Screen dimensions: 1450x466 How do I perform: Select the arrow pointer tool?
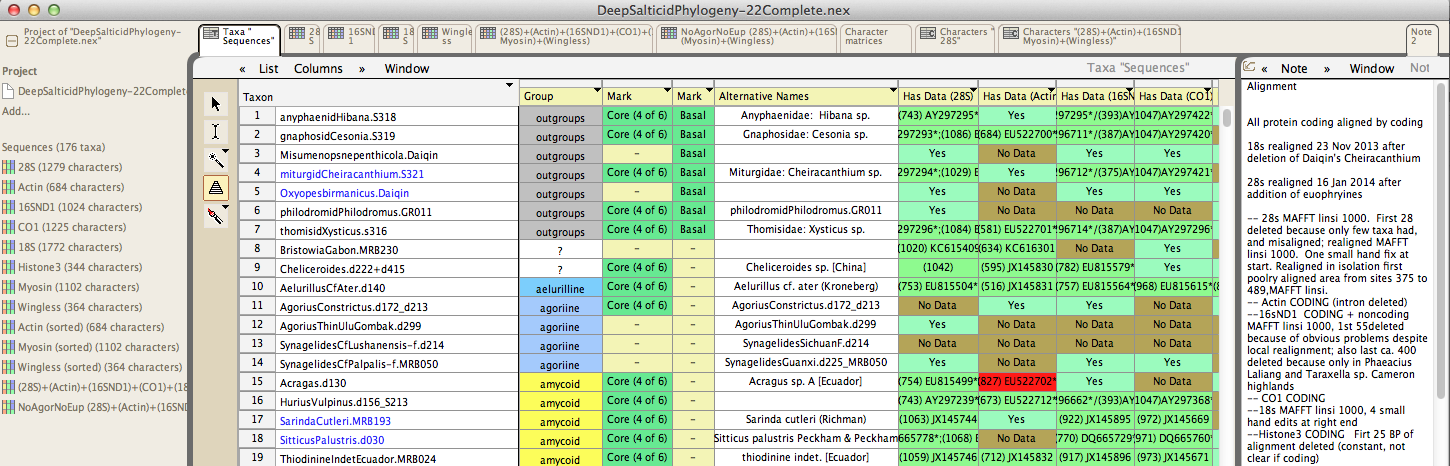pyautogui.click(x=216, y=103)
